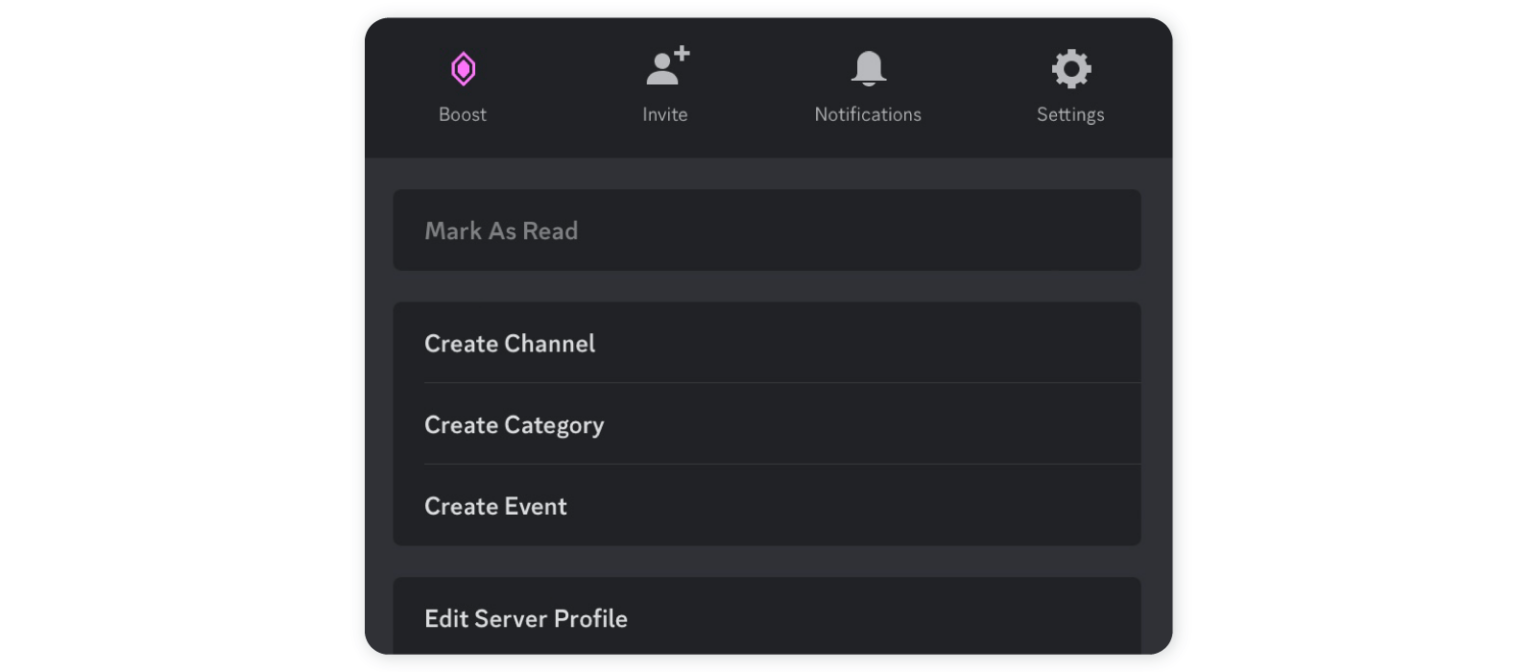Viewport: 1536px width, 672px height.
Task: Click the Invite label
Action: click(665, 114)
